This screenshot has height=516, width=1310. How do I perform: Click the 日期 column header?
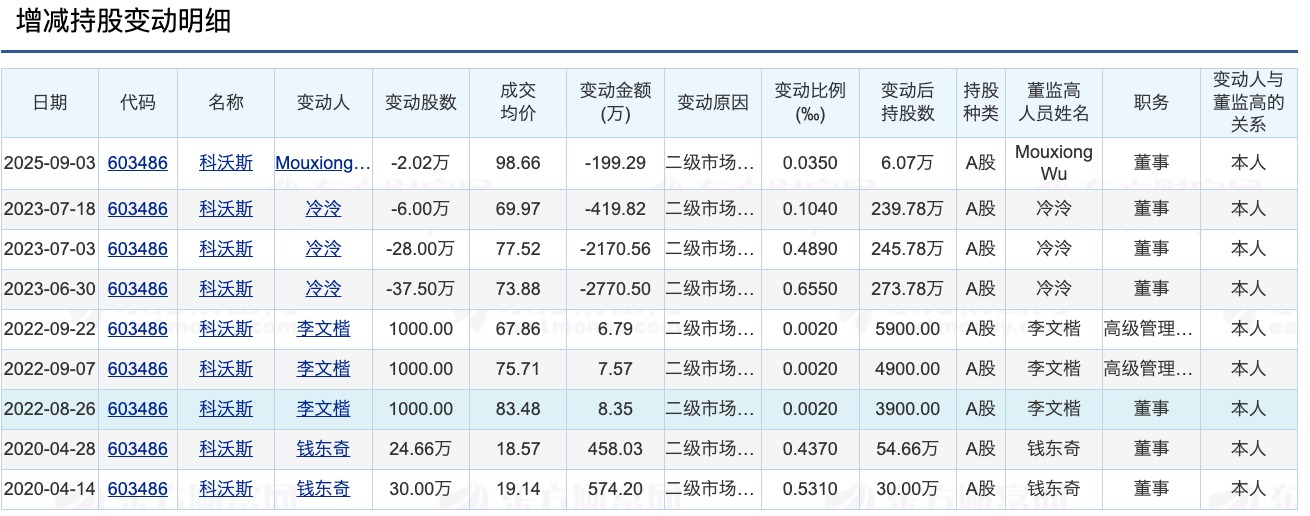point(50,102)
